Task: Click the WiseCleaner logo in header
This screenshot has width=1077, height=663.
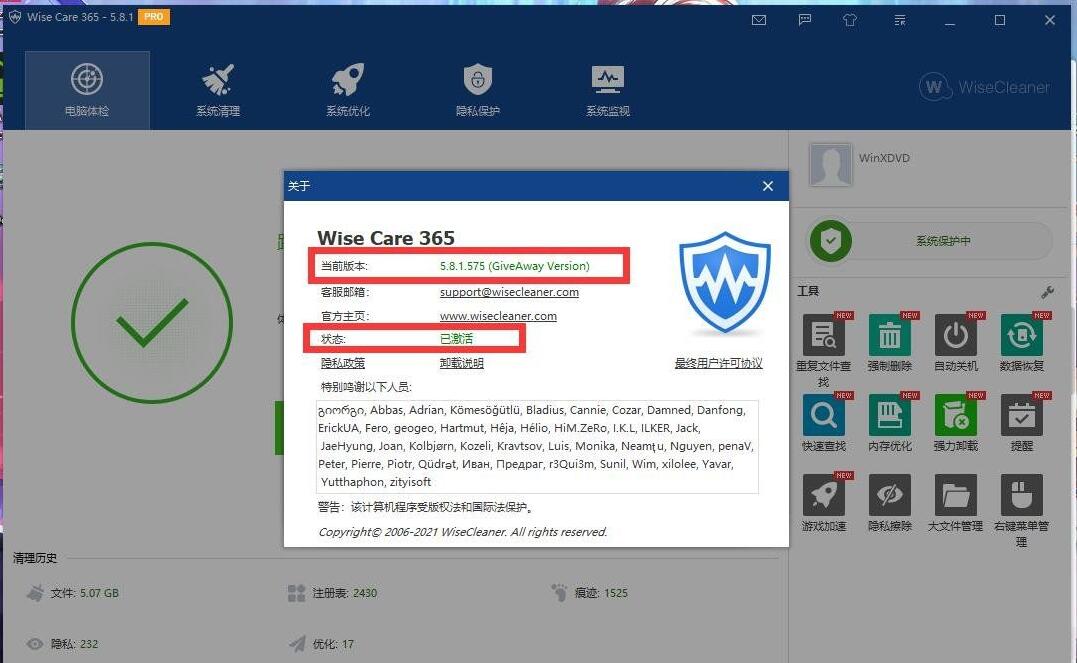Action: pyautogui.click(x=984, y=87)
